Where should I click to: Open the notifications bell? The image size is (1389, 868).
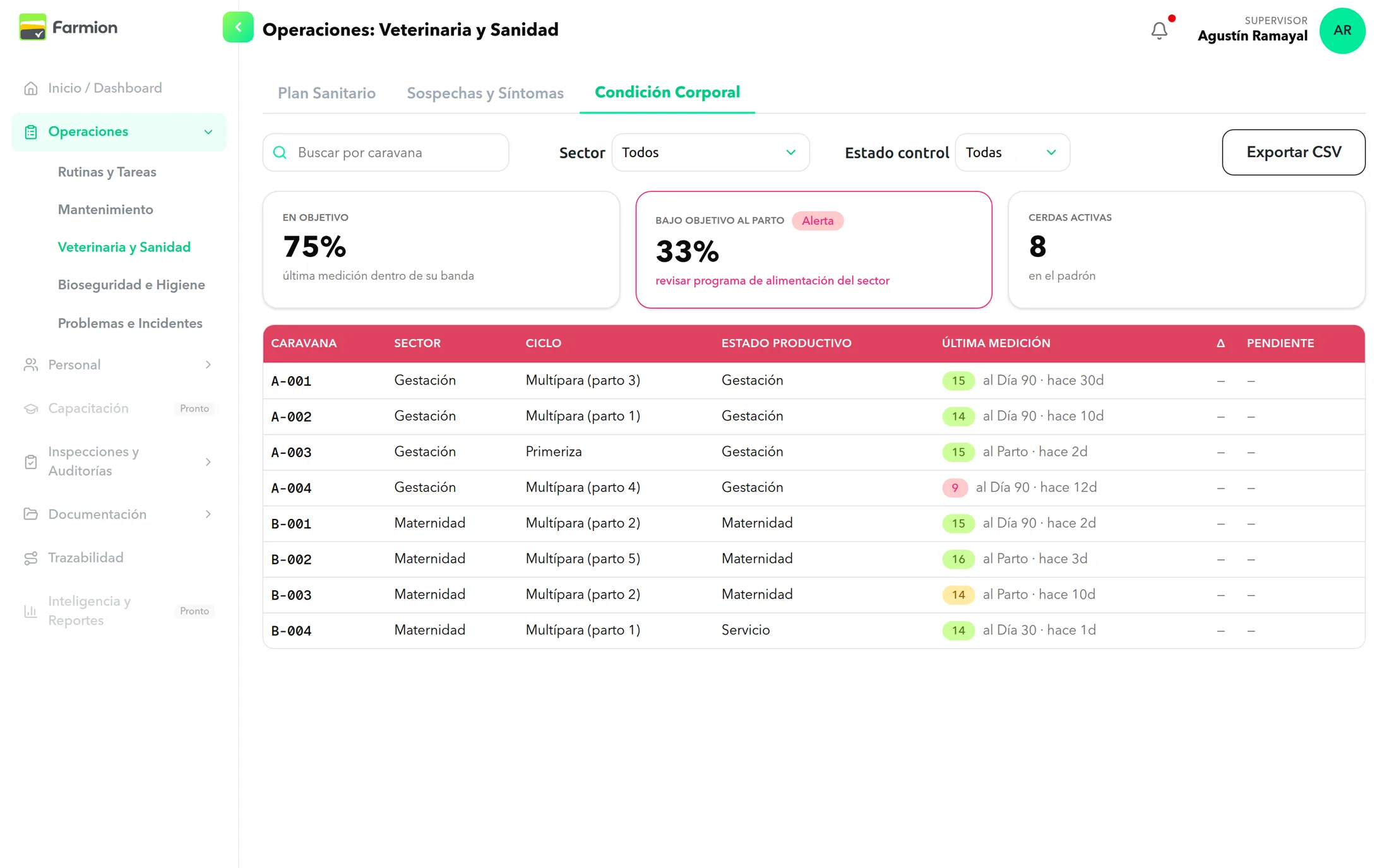[1159, 30]
